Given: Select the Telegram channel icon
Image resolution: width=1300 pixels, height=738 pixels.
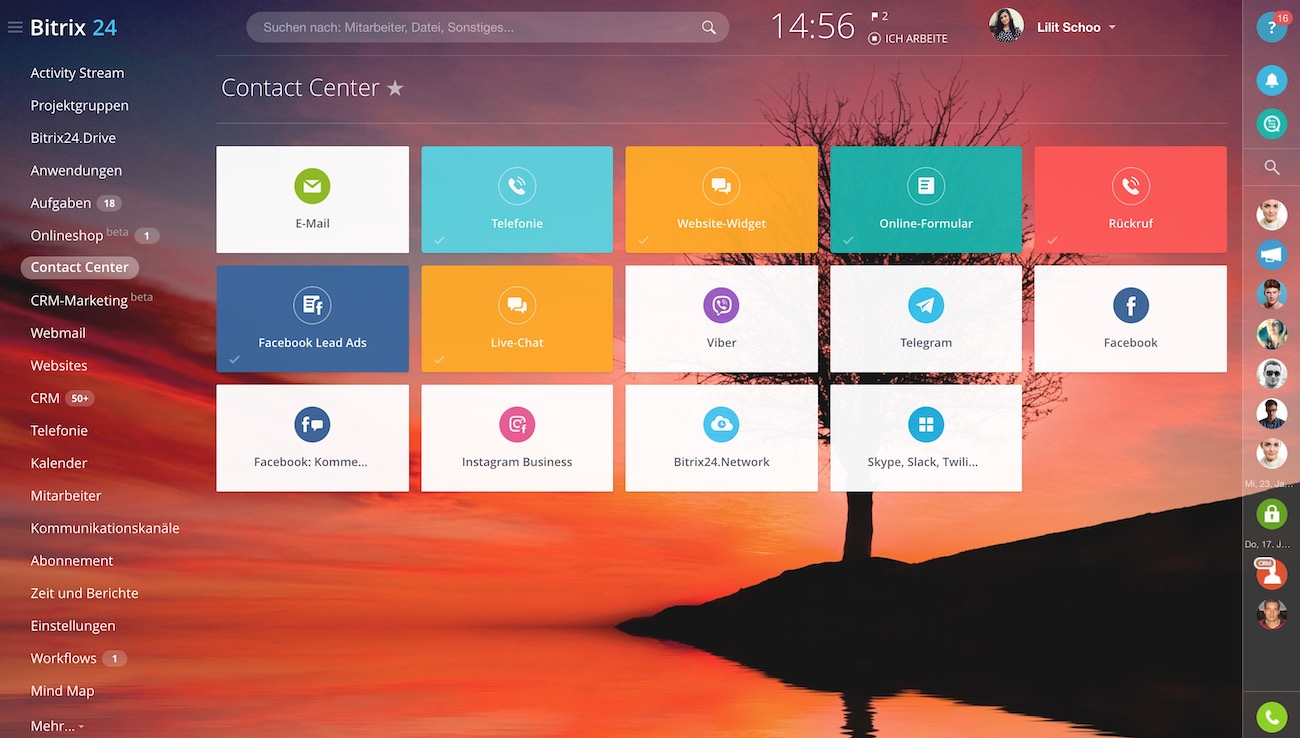Looking at the screenshot, I should pos(925,306).
